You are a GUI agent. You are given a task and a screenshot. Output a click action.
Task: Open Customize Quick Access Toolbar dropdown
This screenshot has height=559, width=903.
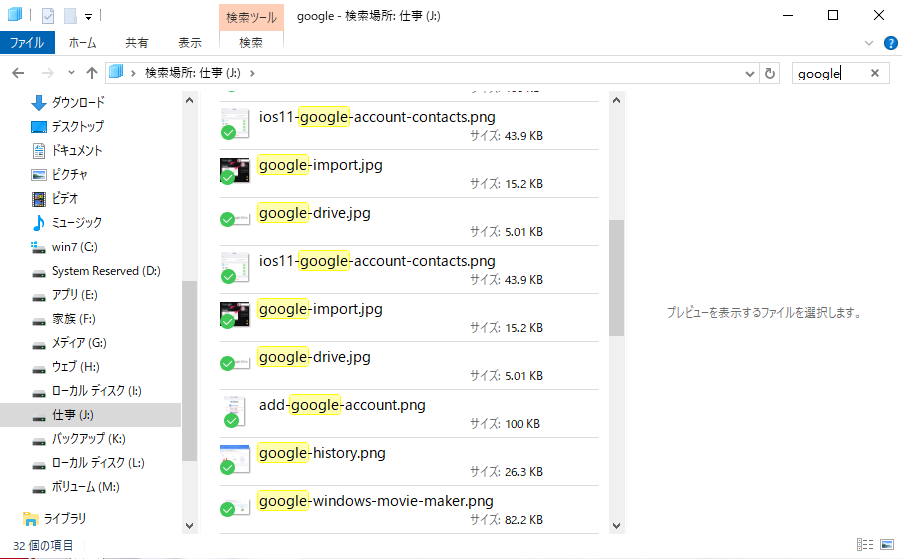pyautogui.click(x=88, y=17)
